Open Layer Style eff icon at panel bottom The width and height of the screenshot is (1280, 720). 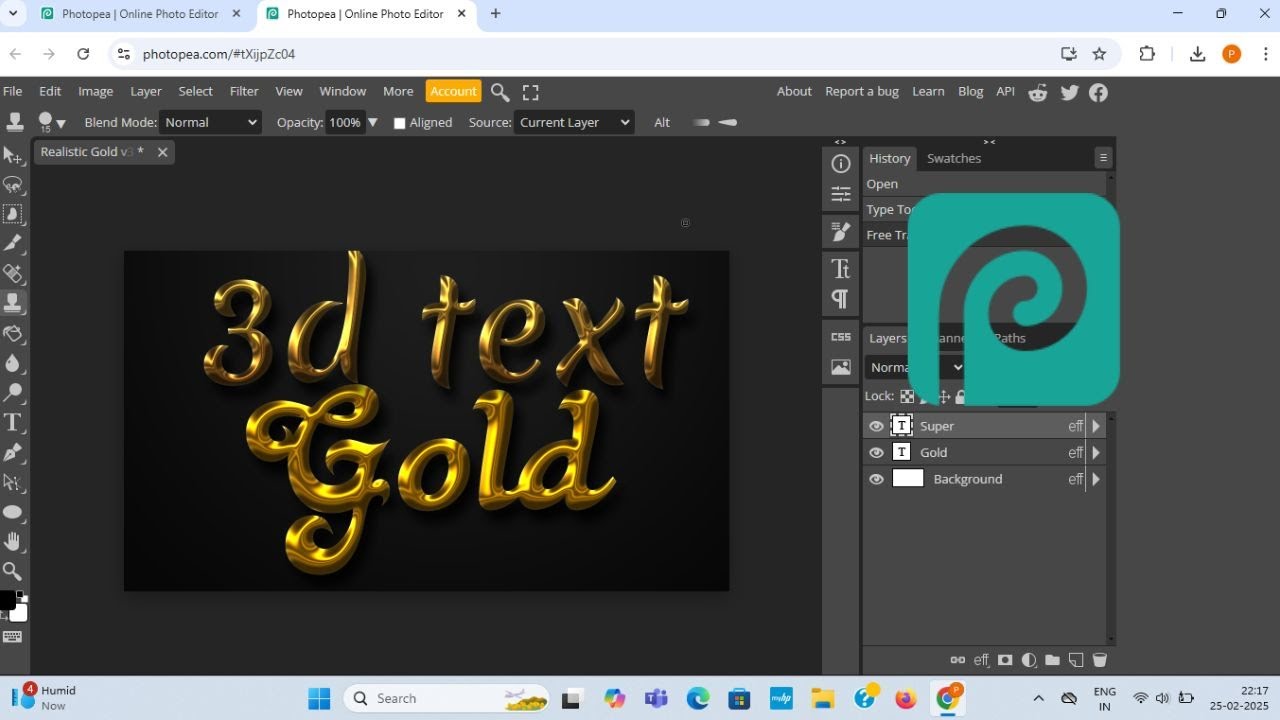(x=981, y=660)
